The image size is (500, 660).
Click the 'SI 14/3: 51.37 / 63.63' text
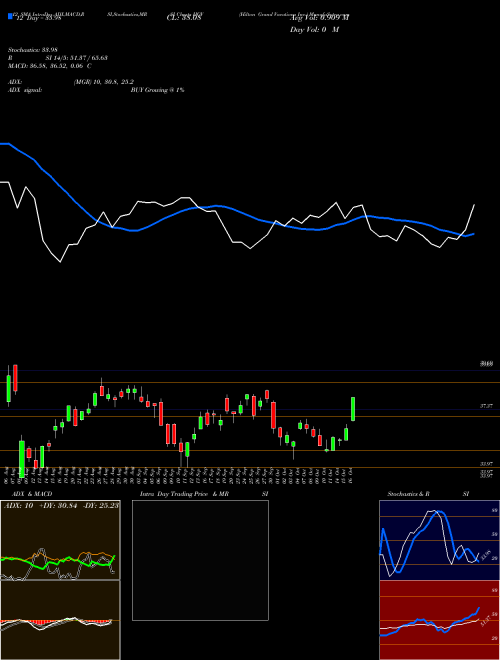77,58
